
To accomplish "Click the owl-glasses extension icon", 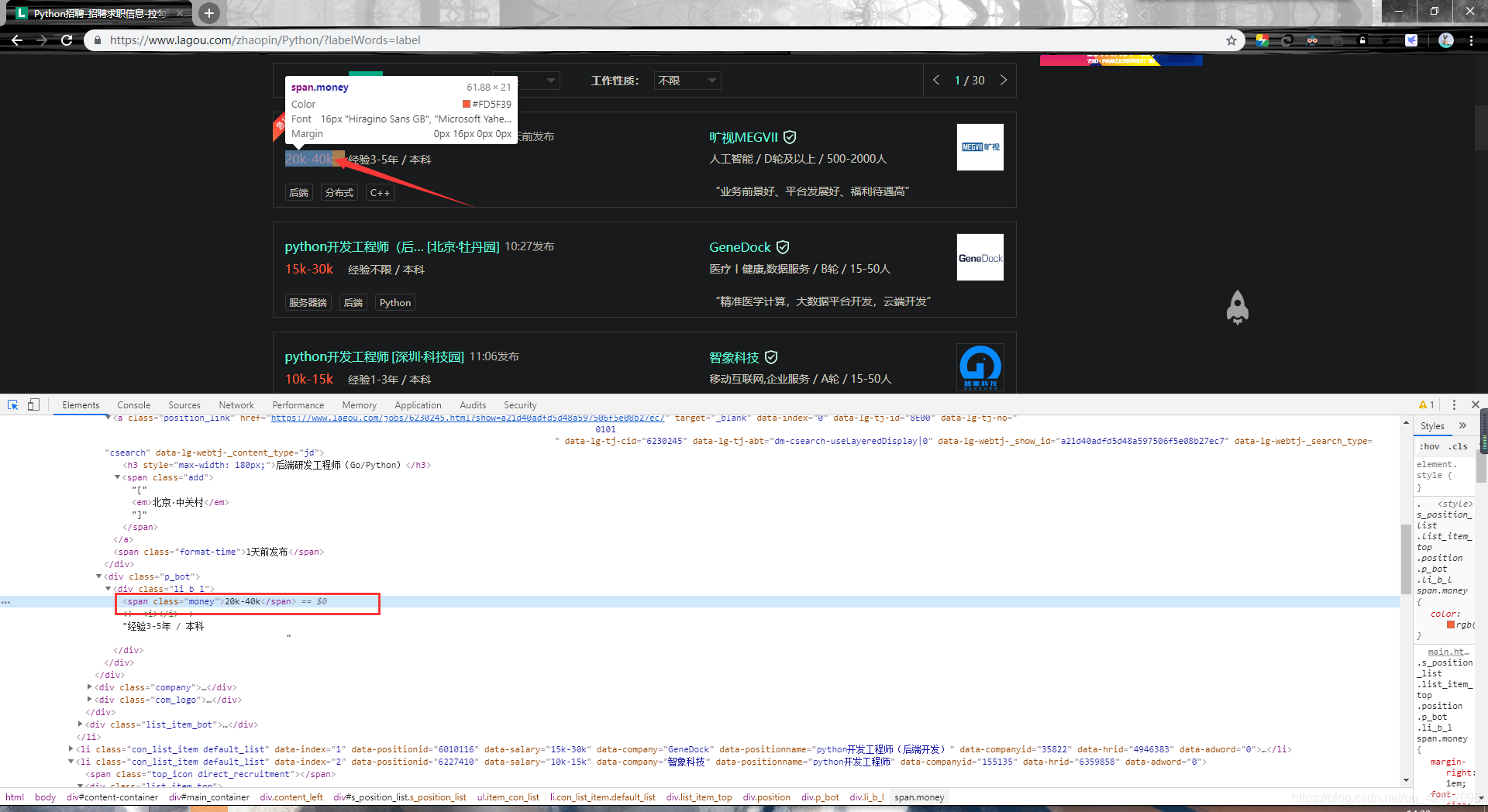I will click(x=1312, y=40).
